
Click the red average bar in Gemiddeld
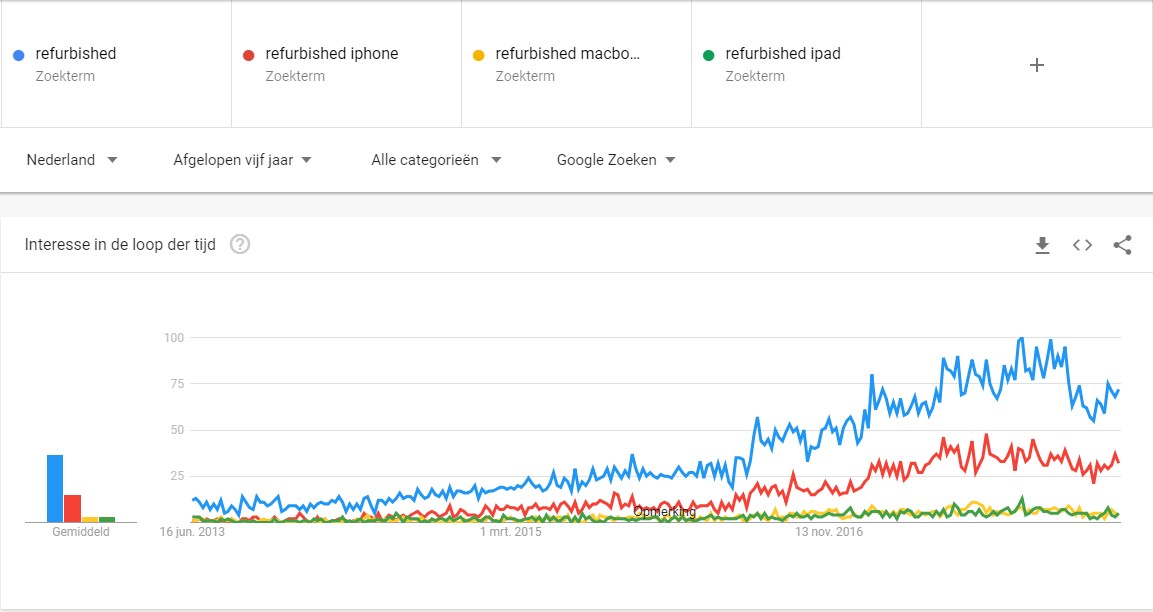coord(72,508)
